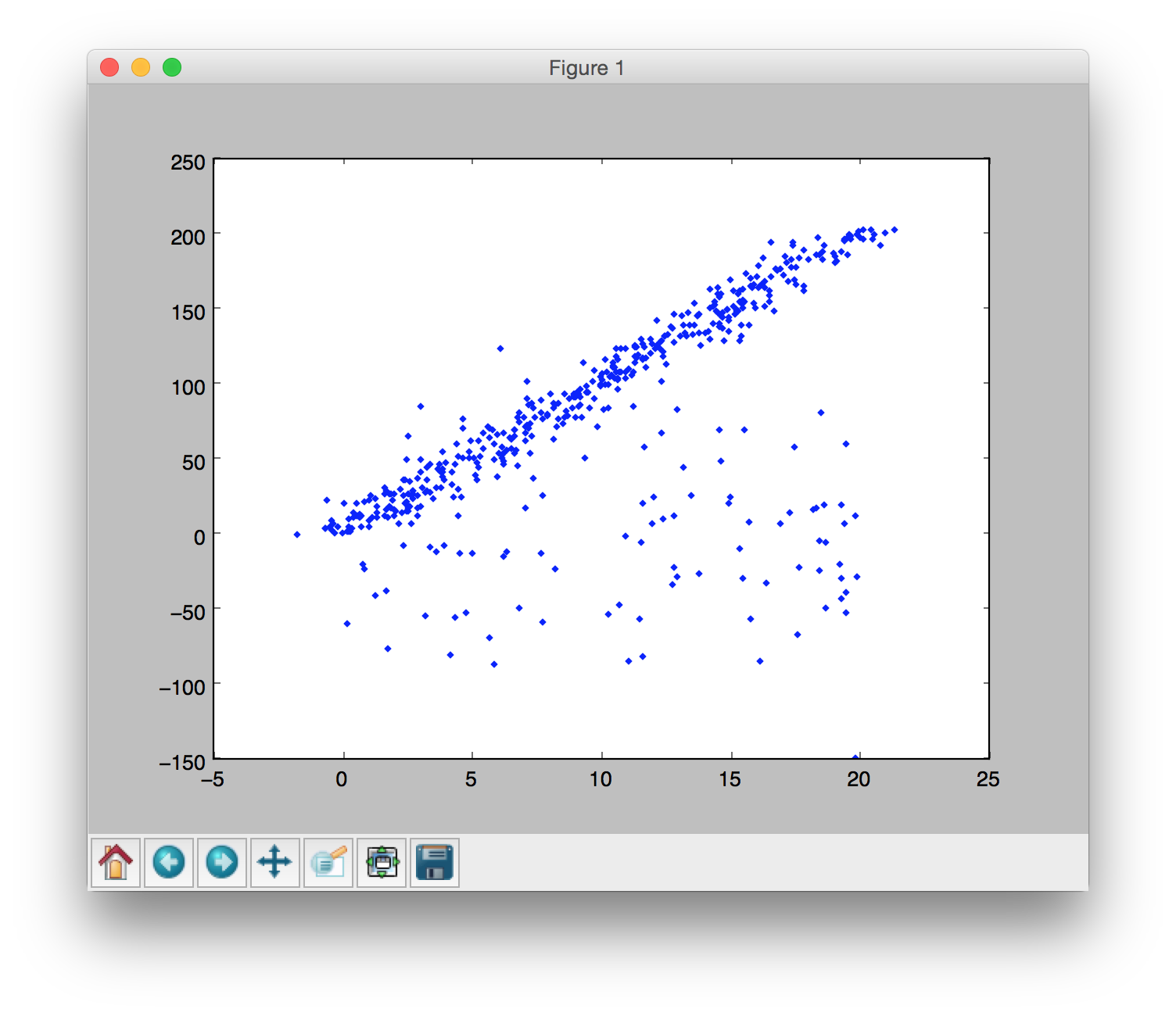The image size is (1176, 1016).
Task: Open the configure subplots tool
Action: click(x=382, y=863)
